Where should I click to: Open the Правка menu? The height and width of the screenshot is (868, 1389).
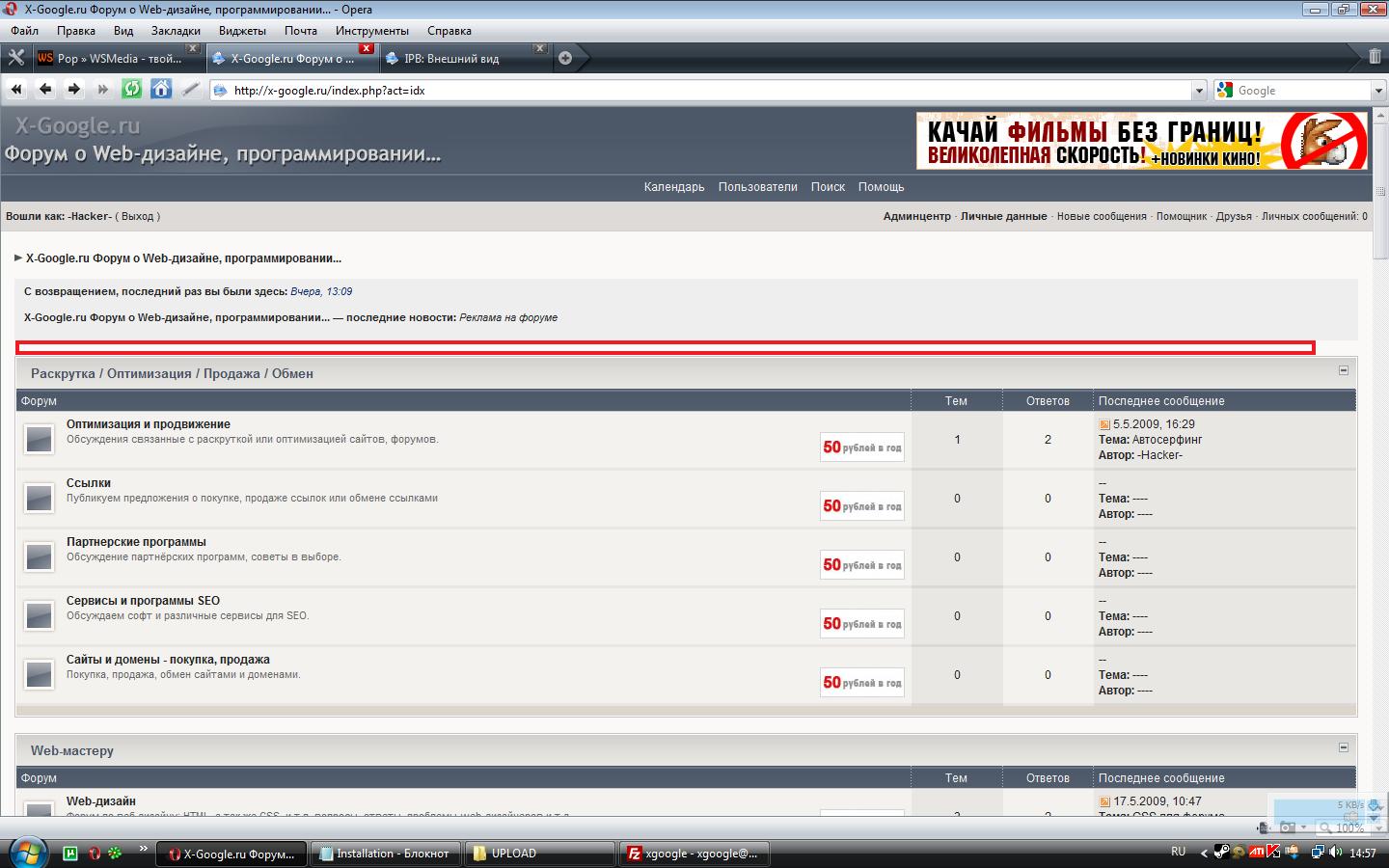[76, 31]
